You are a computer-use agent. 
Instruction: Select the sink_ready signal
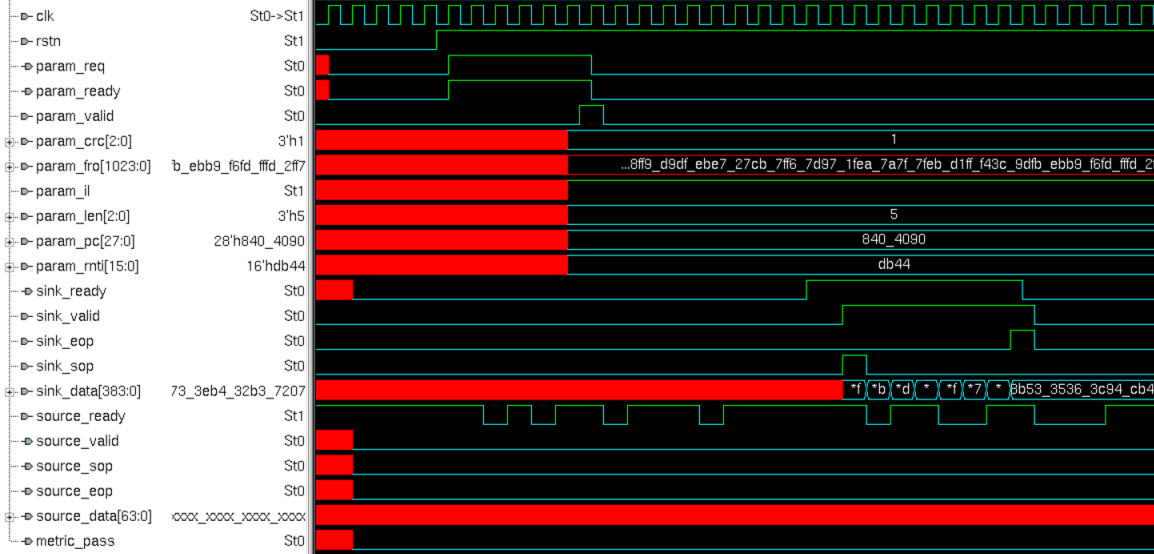point(71,291)
